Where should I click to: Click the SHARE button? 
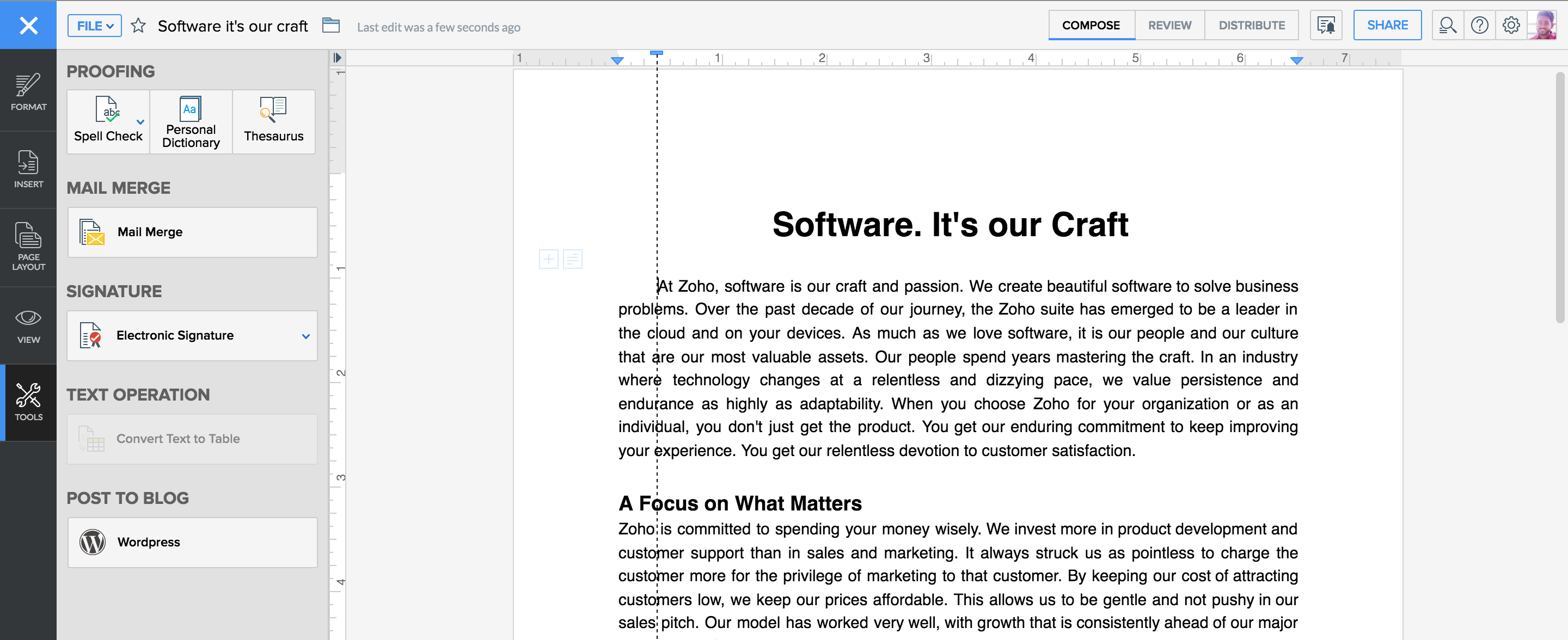click(1387, 25)
